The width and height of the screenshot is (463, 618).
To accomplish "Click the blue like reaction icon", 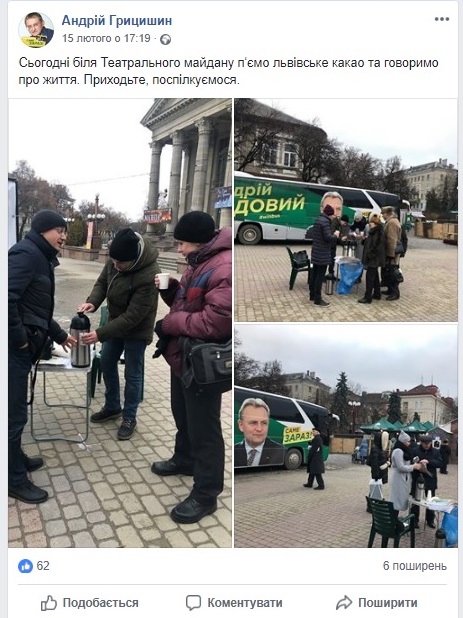I will click(26, 566).
